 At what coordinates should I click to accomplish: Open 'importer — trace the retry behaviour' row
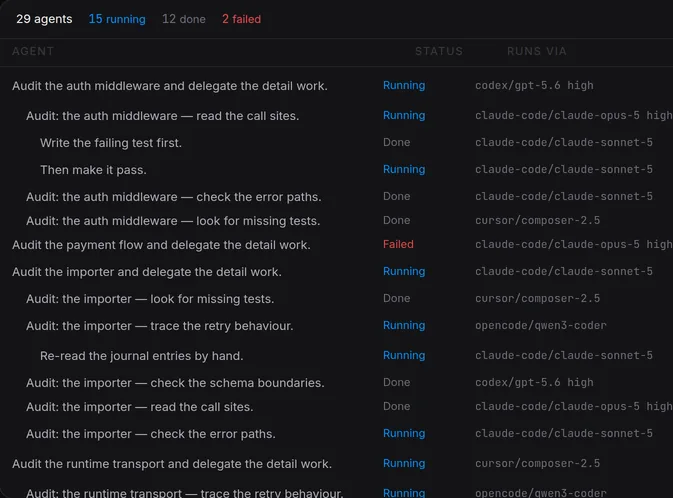pos(336,326)
